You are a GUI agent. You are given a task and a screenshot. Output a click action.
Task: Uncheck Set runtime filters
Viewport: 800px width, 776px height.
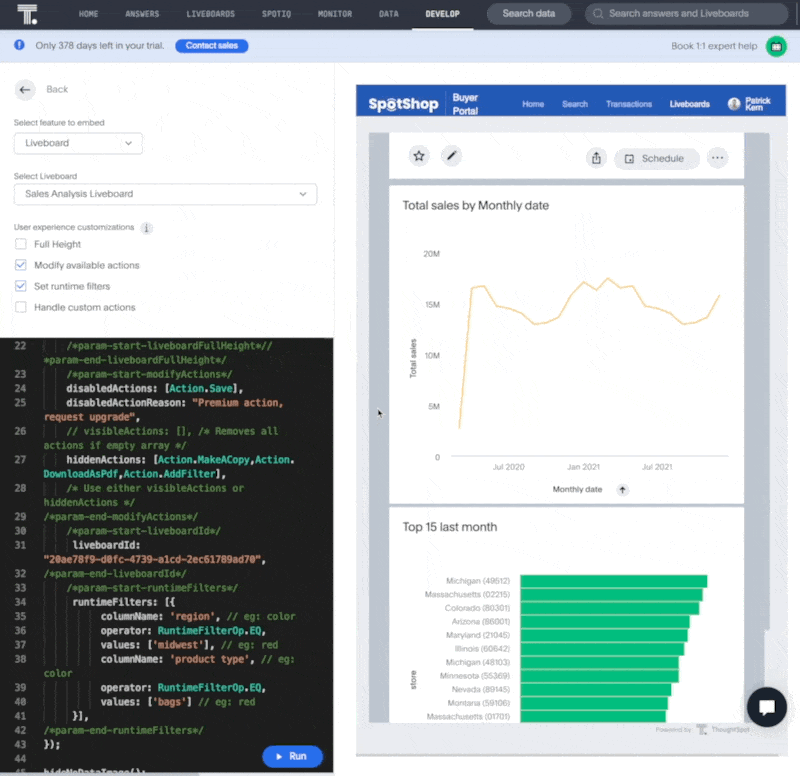coord(20,286)
